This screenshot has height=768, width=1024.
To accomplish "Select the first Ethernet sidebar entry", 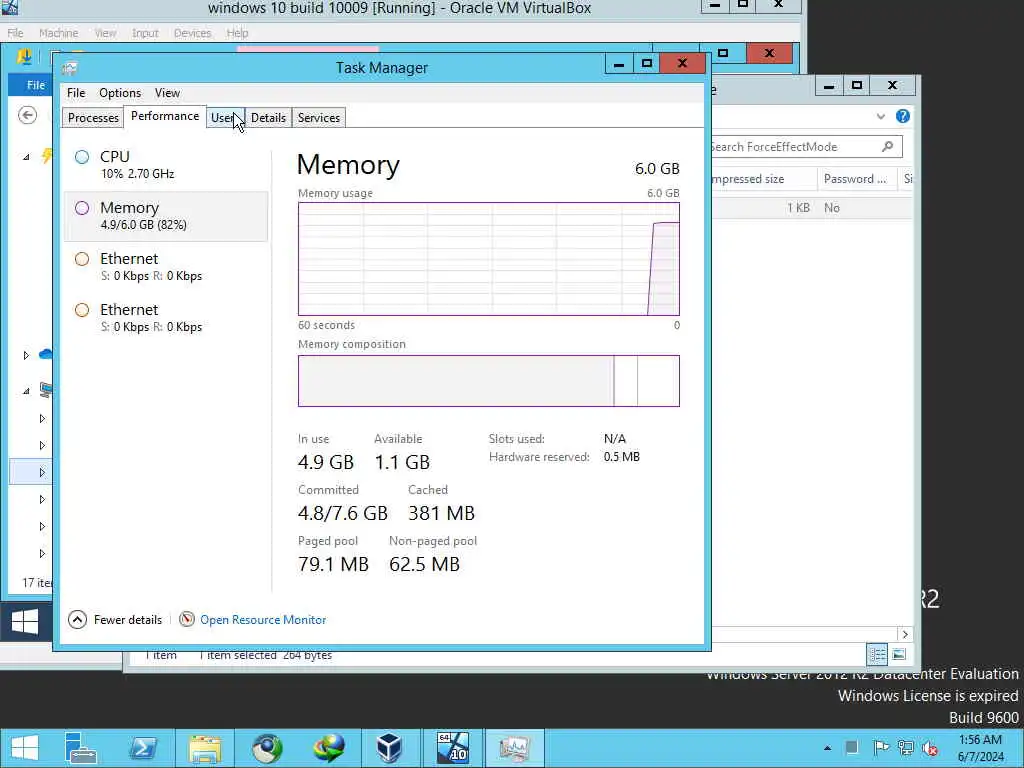I will pyautogui.click(x=166, y=267).
